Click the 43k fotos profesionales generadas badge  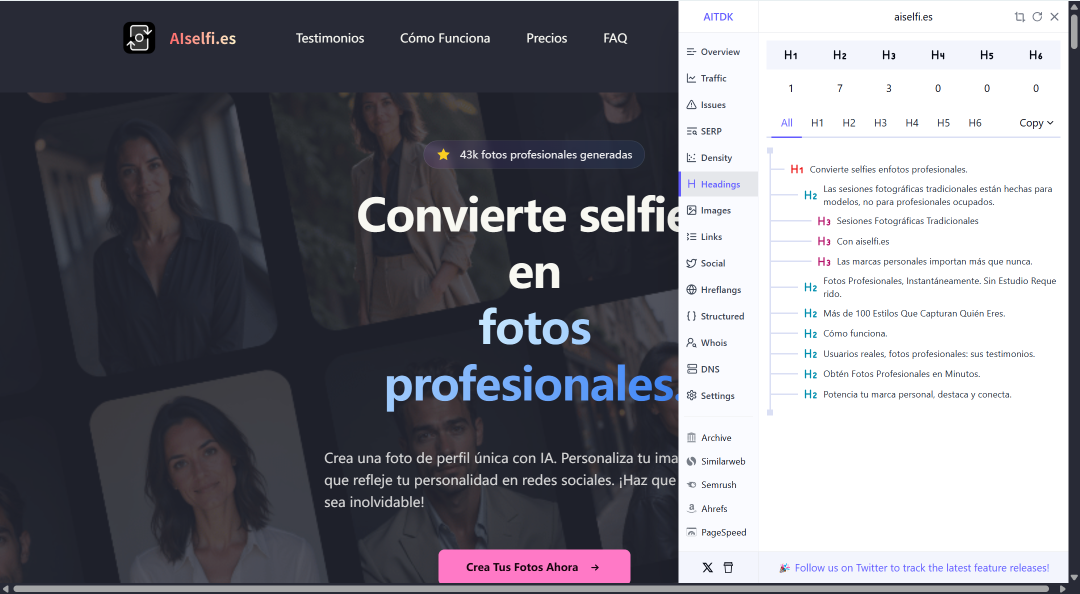click(x=534, y=154)
